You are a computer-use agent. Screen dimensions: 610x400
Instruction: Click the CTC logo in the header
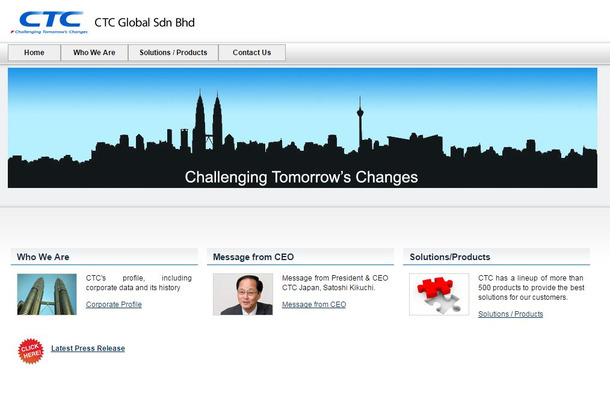click(x=49, y=23)
